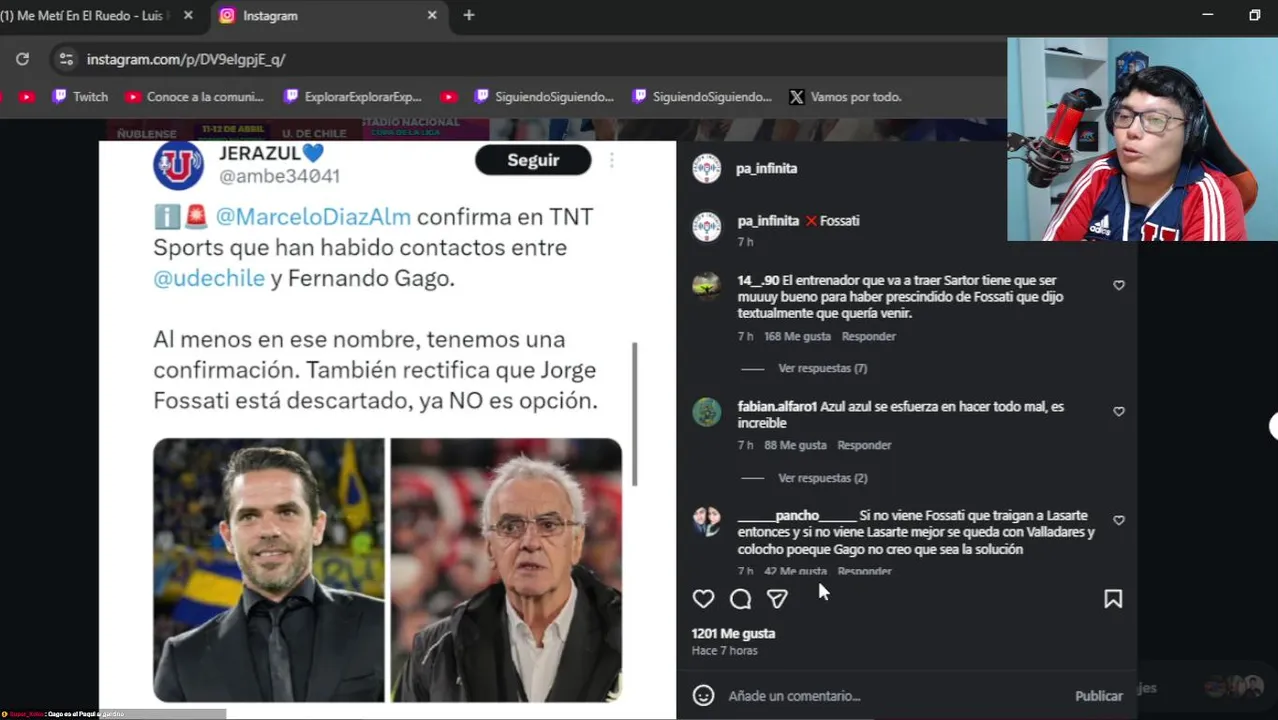Screen dimensions: 1278x720
Task: Expand Ver respuestas (7)
Action: point(822,368)
